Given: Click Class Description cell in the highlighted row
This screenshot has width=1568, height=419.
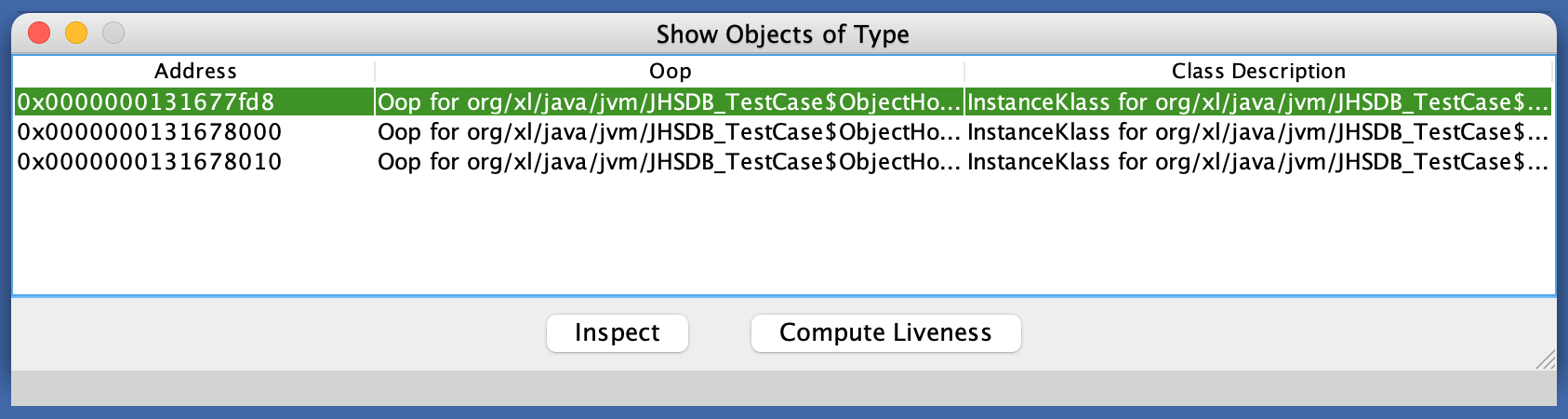Looking at the screenshot, I should click(x=1257, y=101).
